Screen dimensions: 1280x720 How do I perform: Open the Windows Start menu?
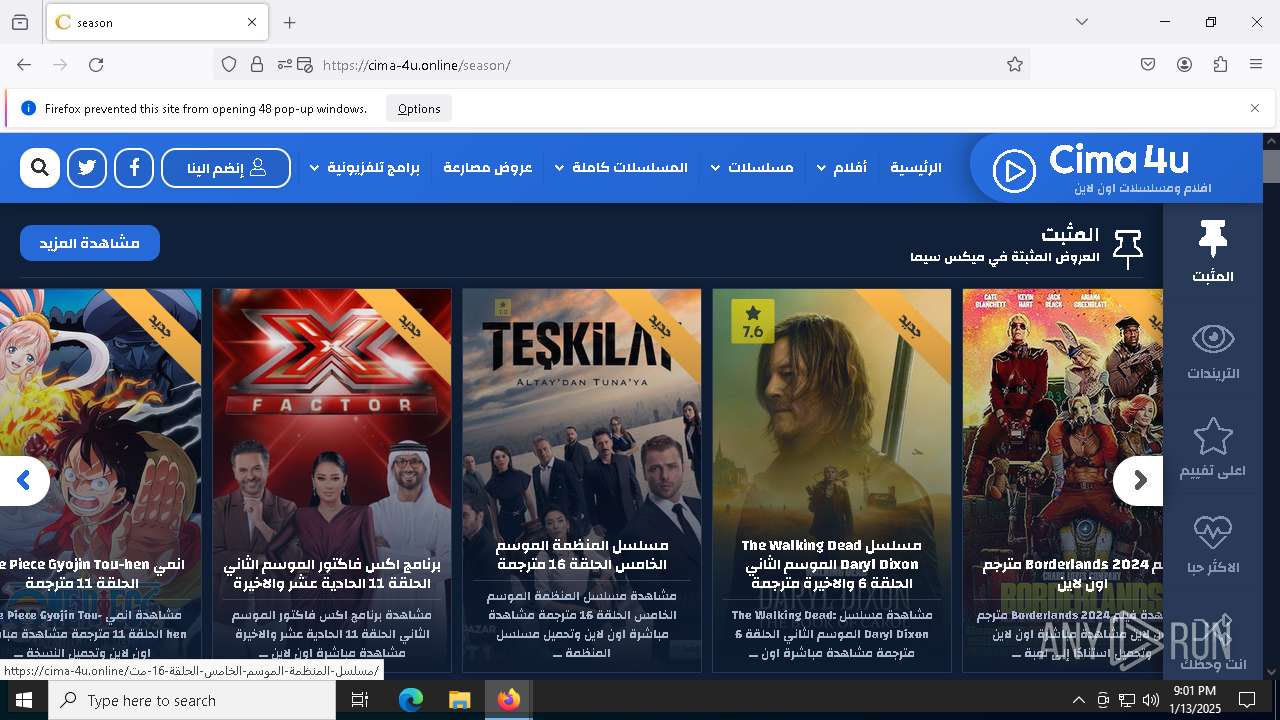(x=24, y=700)
